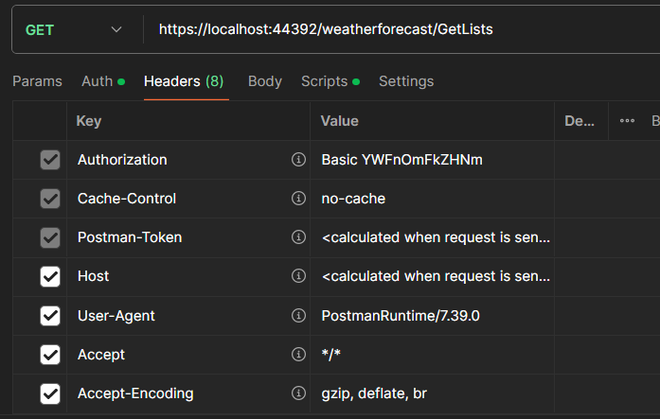660x419 pixels.
Task: Switch to the Body tab
Action: click(x=265, y=82)
